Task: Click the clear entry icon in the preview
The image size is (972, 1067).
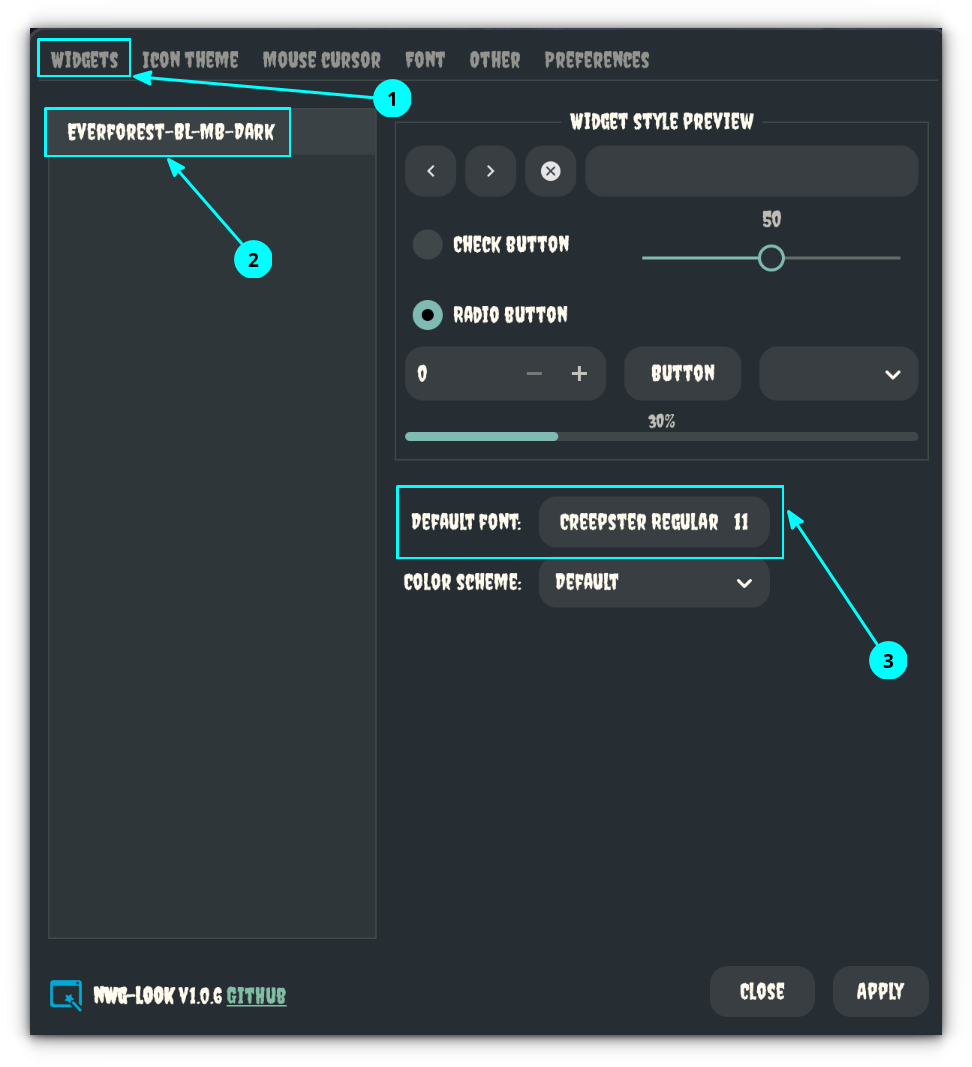Action: (550, 171)
